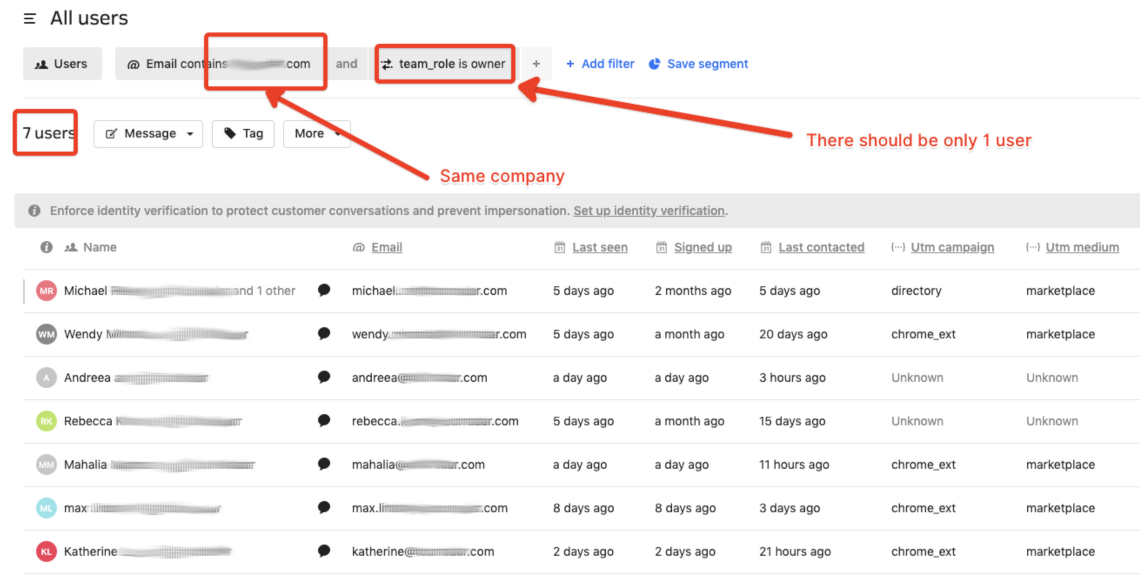Open the Message dropdown
Screen dimensions: 1140x583
click(148, 134)
